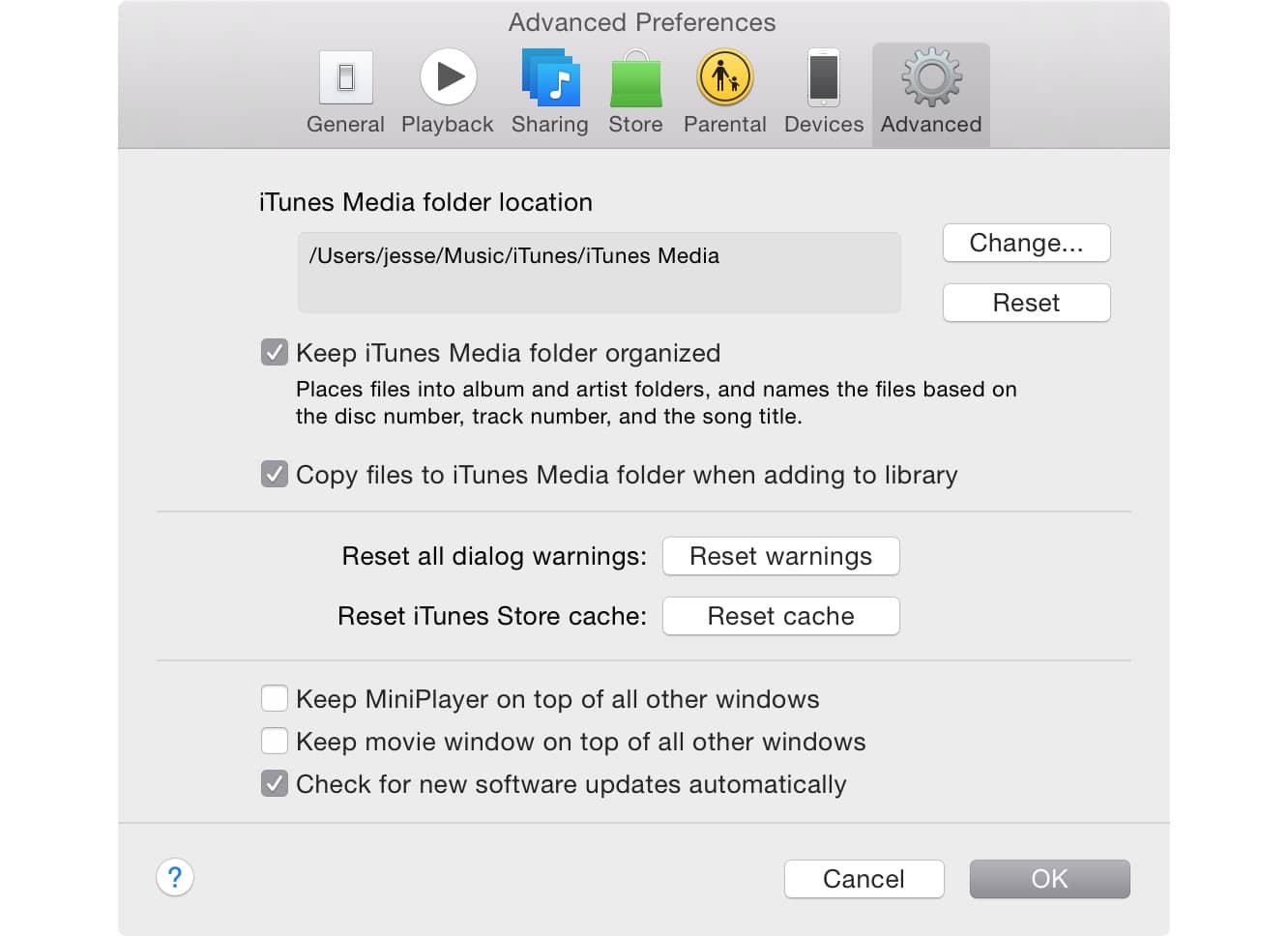Click the Reset warnings button
The image size is (1288, 936).
tap(780, 557)
